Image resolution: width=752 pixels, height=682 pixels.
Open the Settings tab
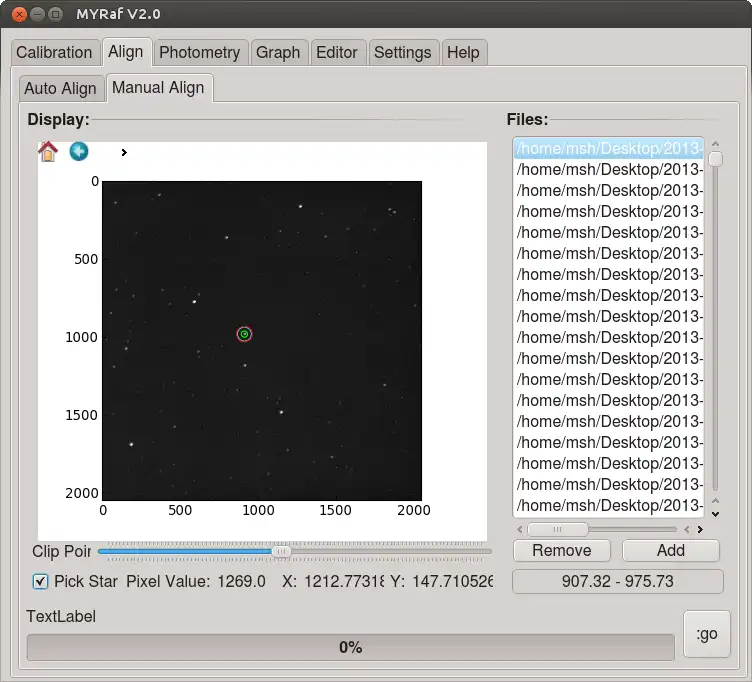coord(403,53)
